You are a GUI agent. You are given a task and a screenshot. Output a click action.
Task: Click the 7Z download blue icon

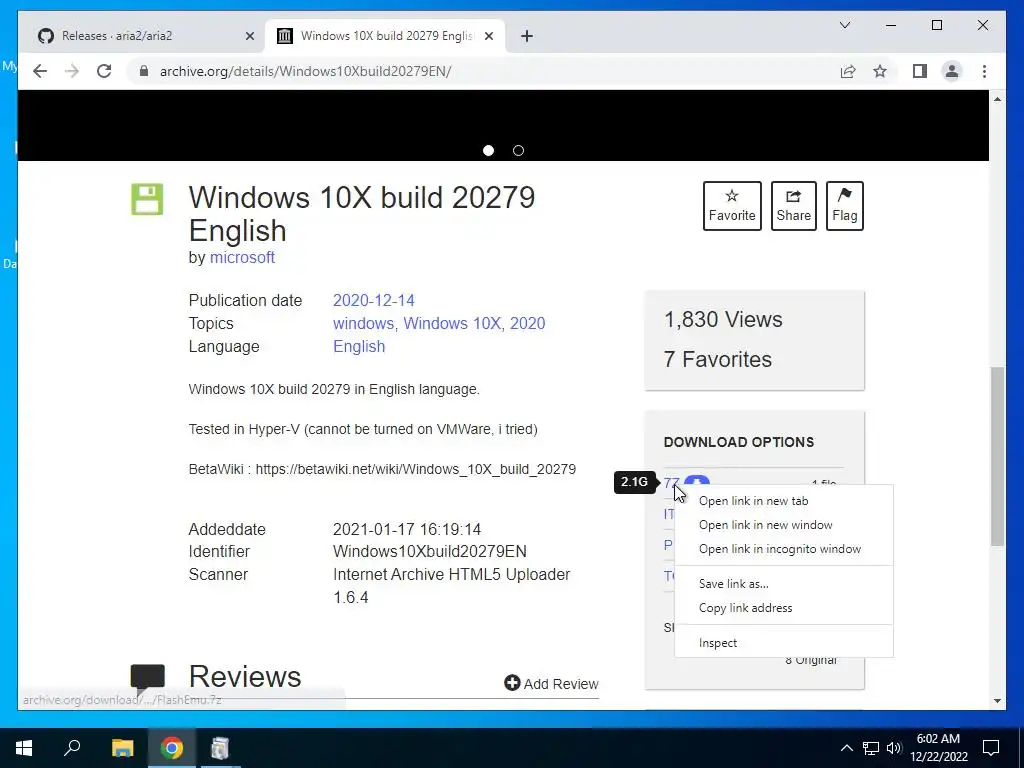697,481
